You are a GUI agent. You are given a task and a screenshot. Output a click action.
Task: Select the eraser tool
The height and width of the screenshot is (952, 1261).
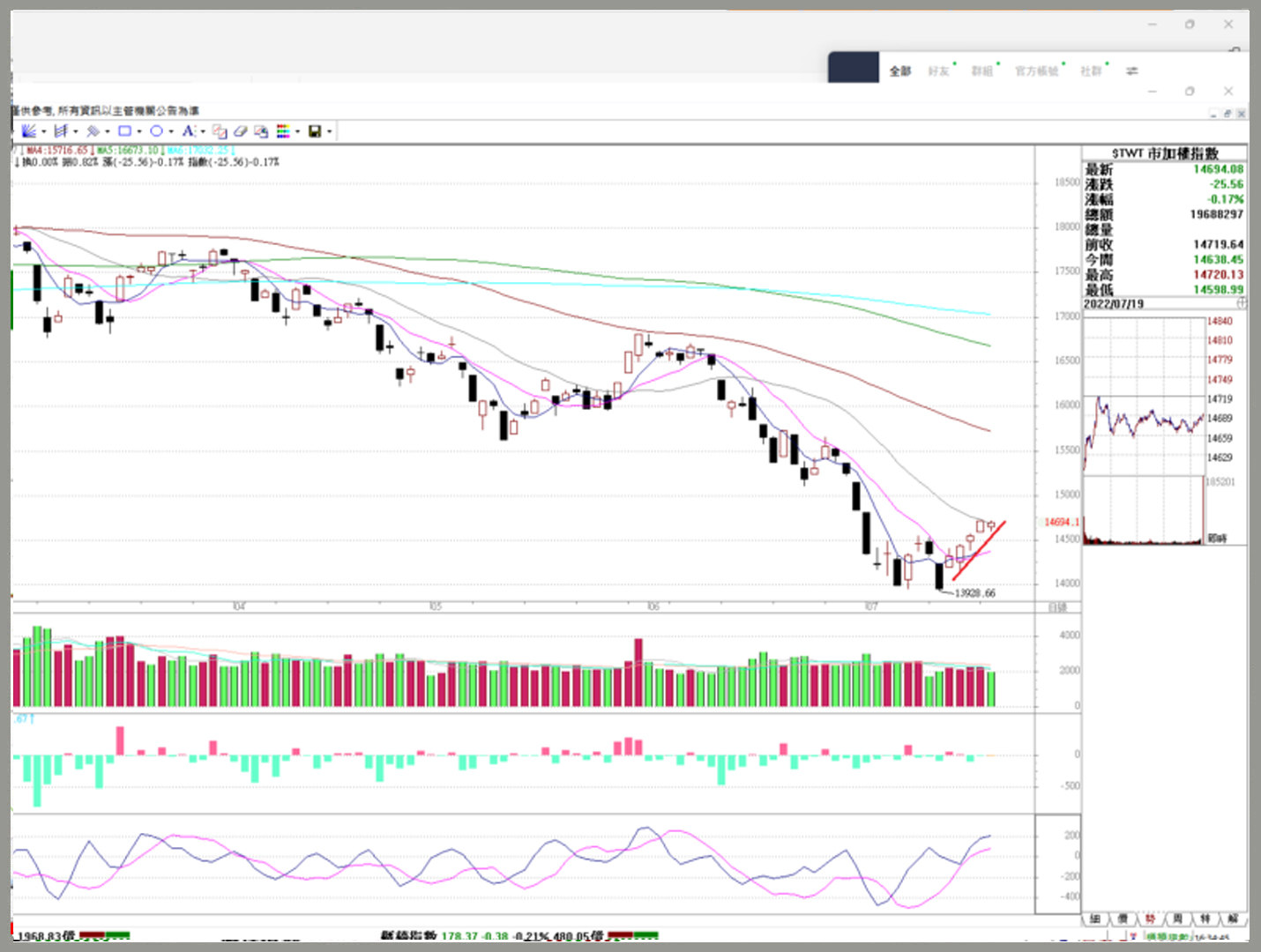pyautogui.click(x=241, y=131)
